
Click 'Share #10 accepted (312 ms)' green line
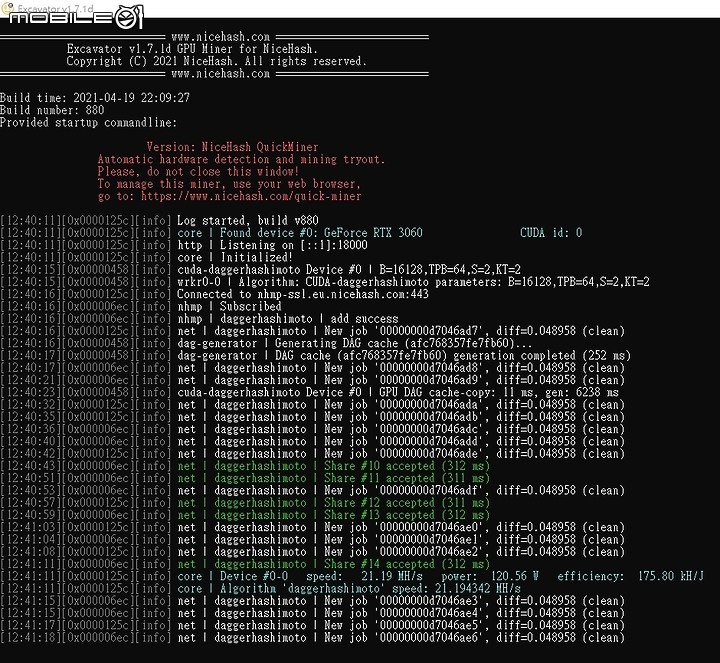pos(333,466)
